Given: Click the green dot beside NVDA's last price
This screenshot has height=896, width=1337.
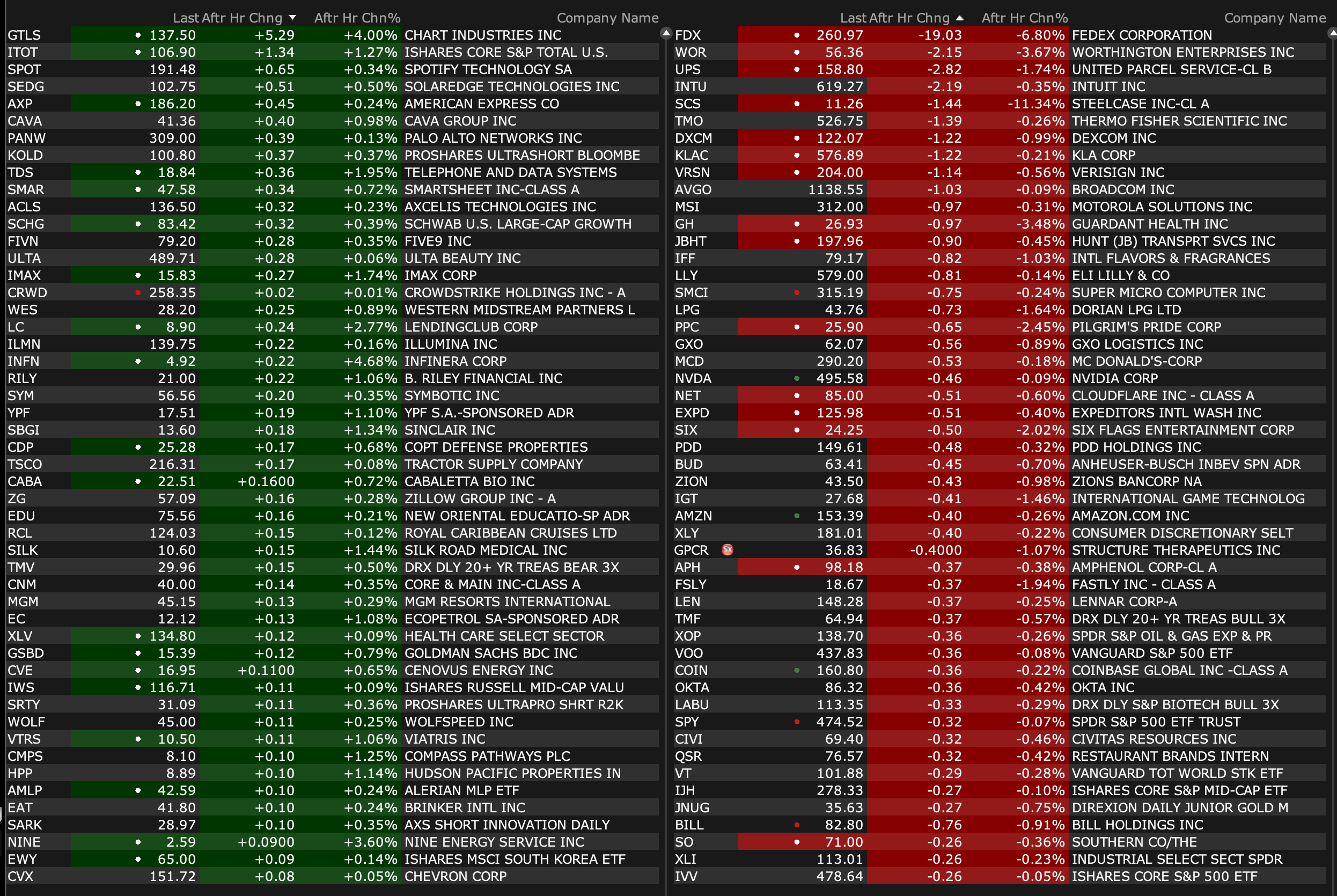Looking at the screenshot, I should [x=797, y=378].
